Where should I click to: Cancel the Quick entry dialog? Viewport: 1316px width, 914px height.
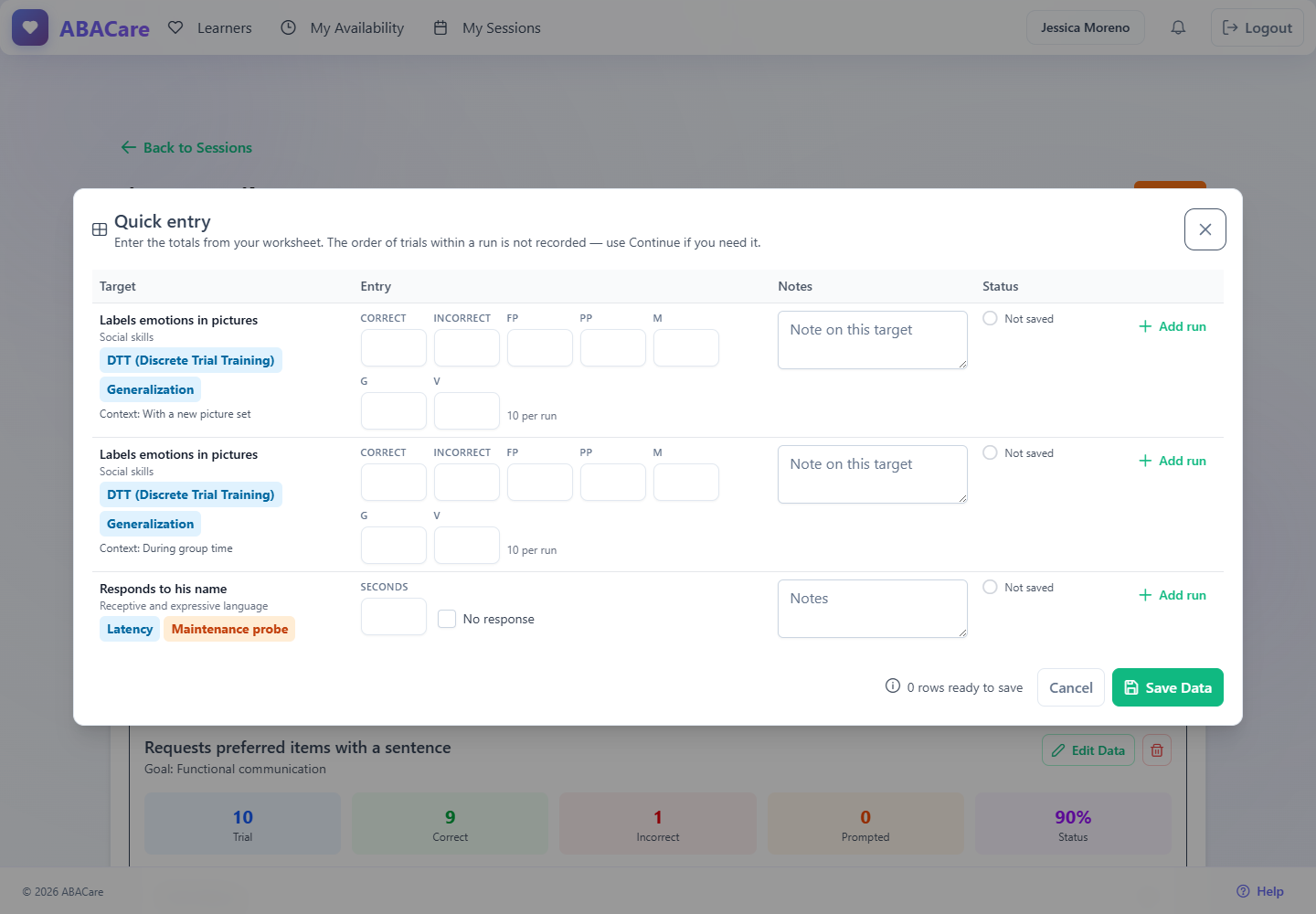1071,687
